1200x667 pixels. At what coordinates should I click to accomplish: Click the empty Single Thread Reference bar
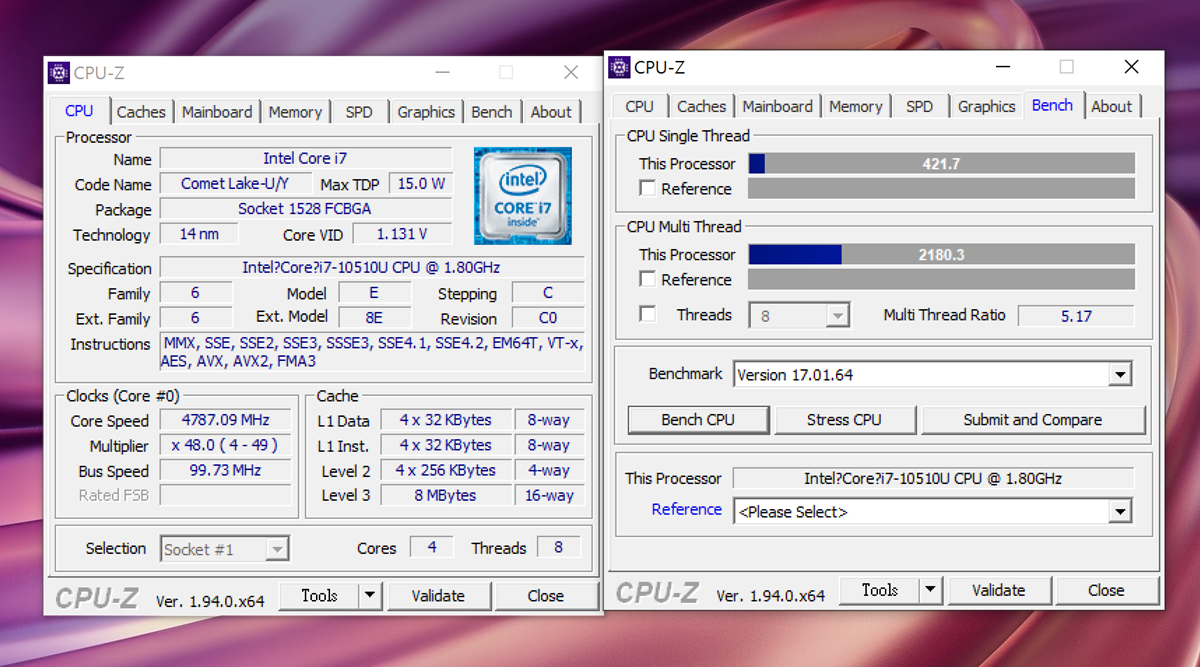click(941, 188)
